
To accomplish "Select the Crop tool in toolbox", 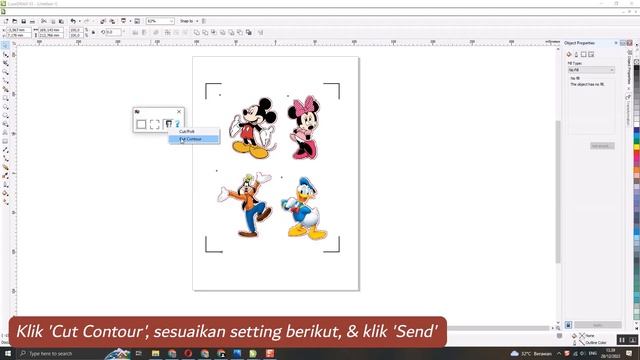I will (x=5, y=64).
